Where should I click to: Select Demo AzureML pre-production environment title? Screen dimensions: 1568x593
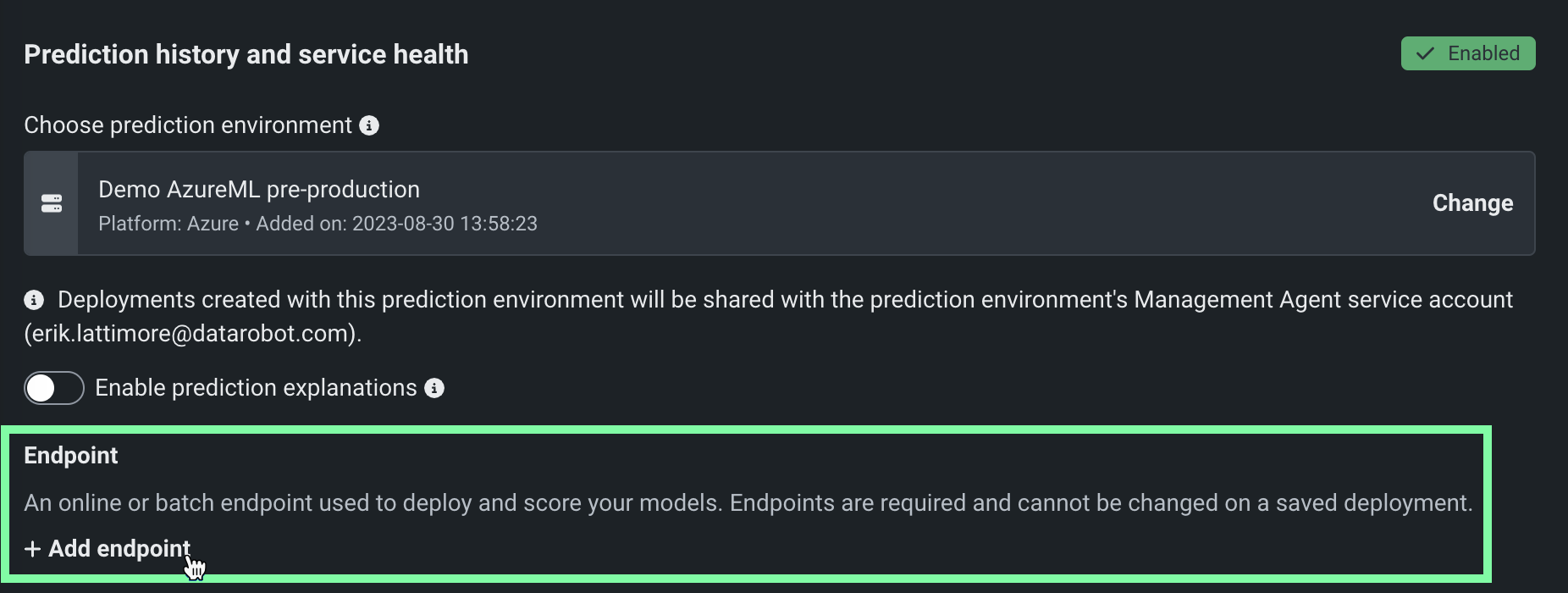pos(259,190)
